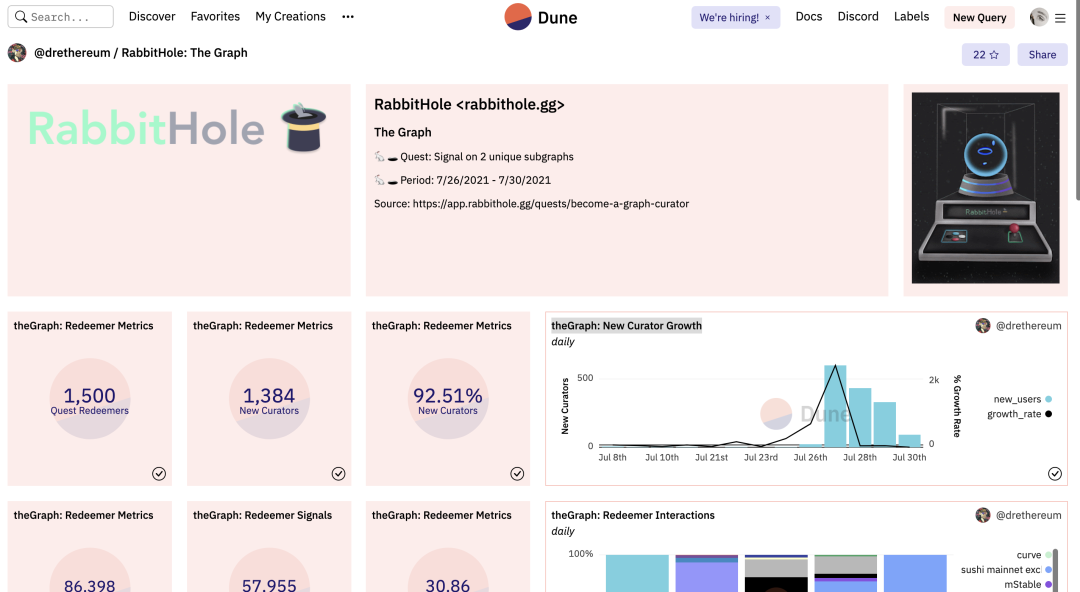Image resolution: width=1080 pixels, height=592 pixels.
Task: Open Favorites page
Action: pos(216,17)
